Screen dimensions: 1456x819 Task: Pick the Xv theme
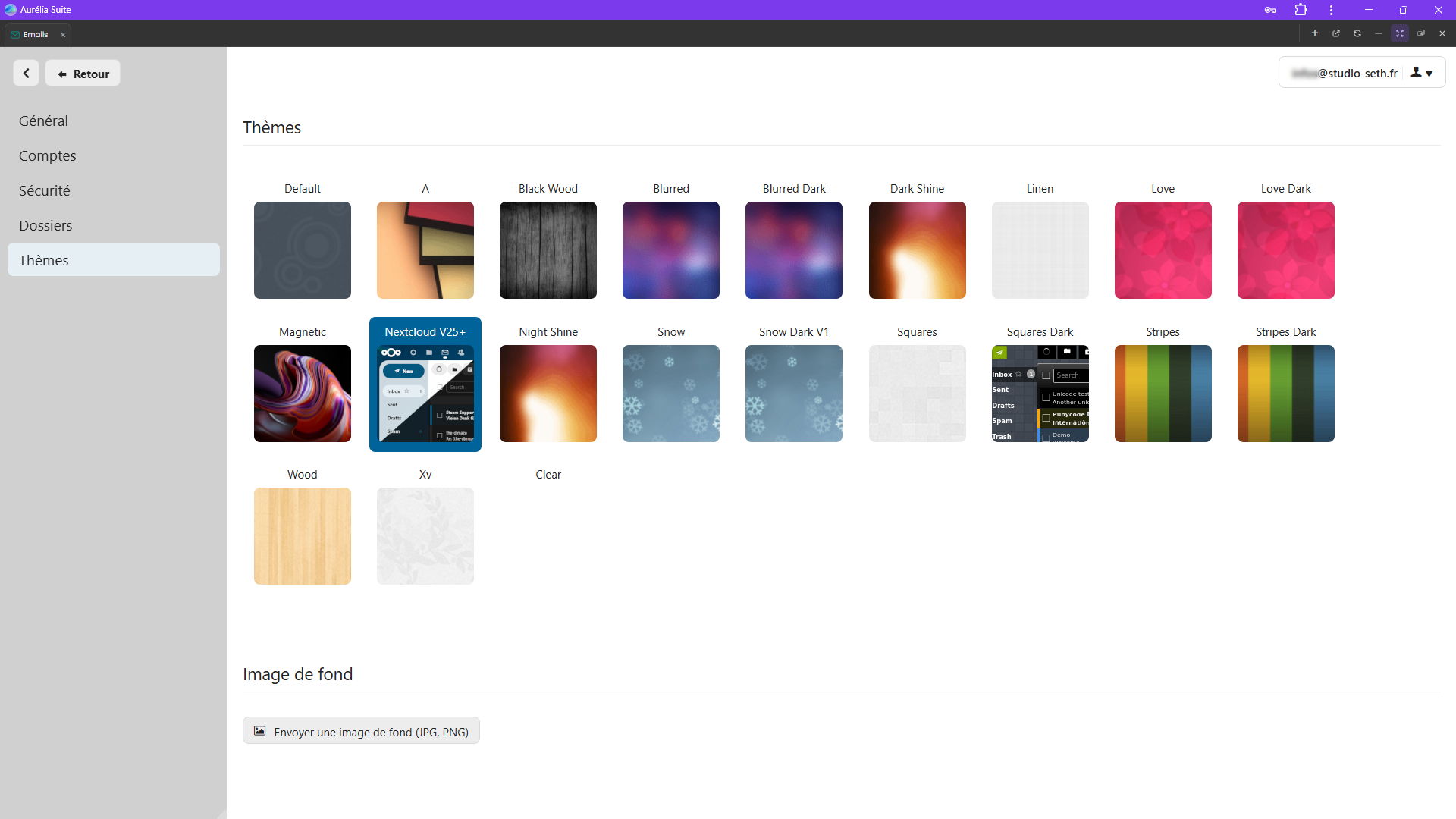click(x=425, y=536)
